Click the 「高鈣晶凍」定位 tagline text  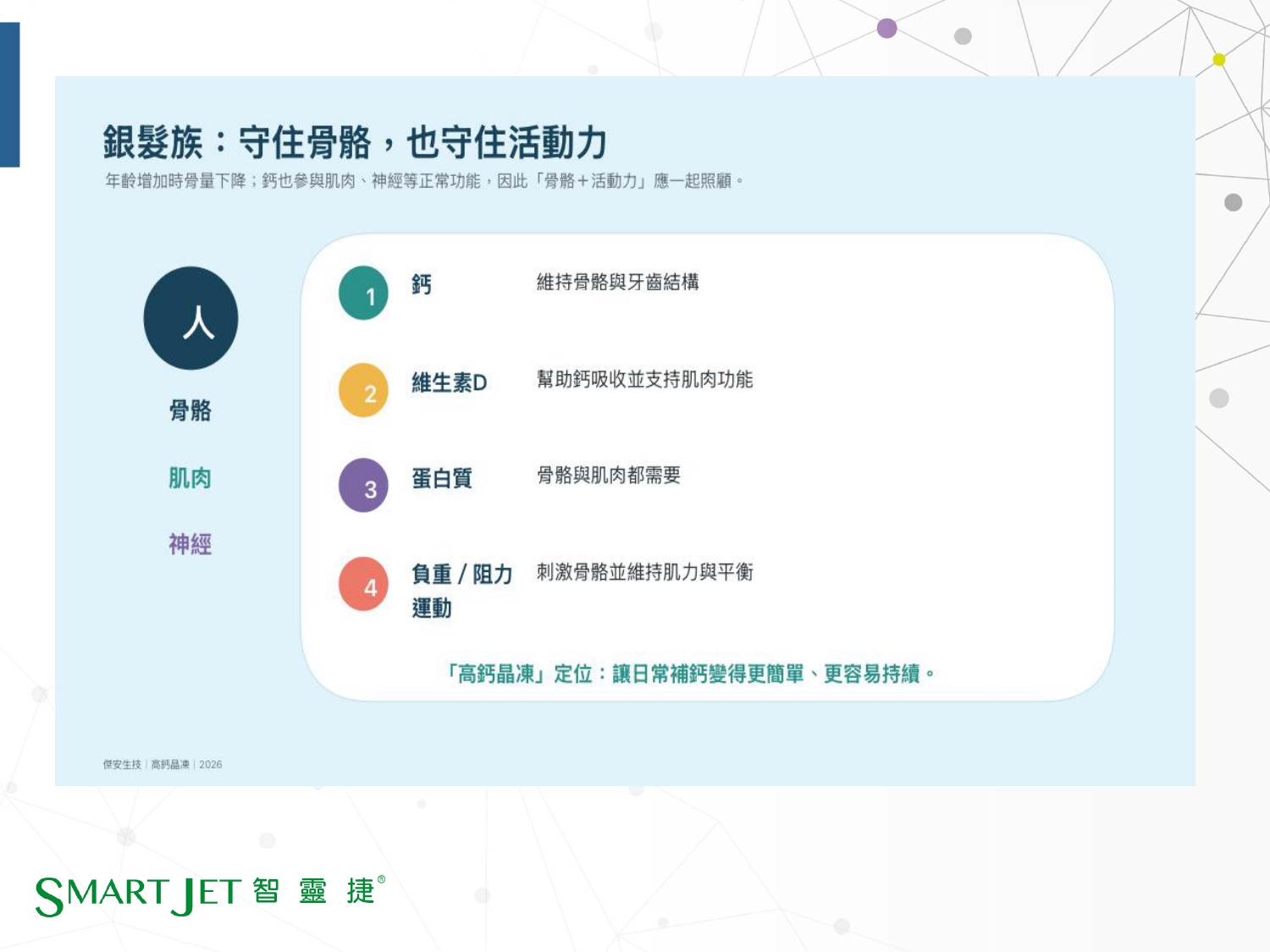691,674
